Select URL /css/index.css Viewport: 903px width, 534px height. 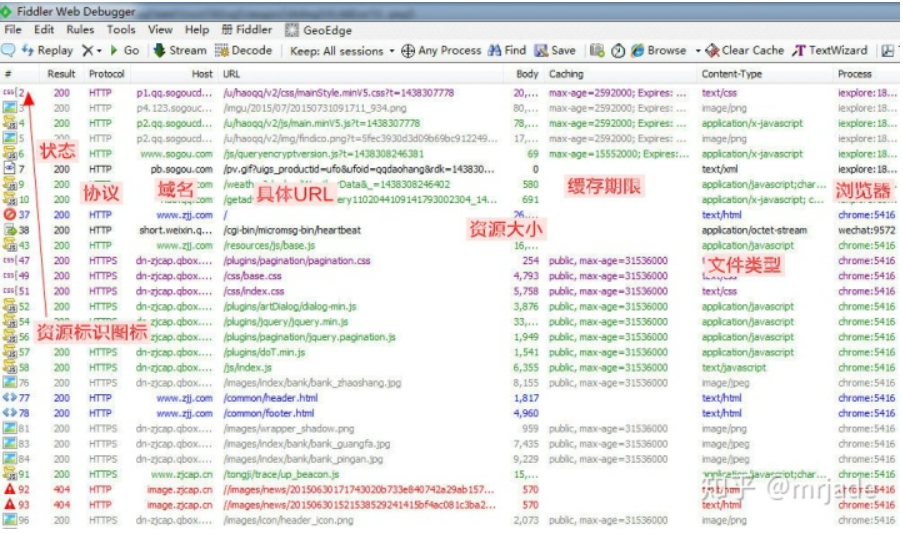(x=253, y=291)
